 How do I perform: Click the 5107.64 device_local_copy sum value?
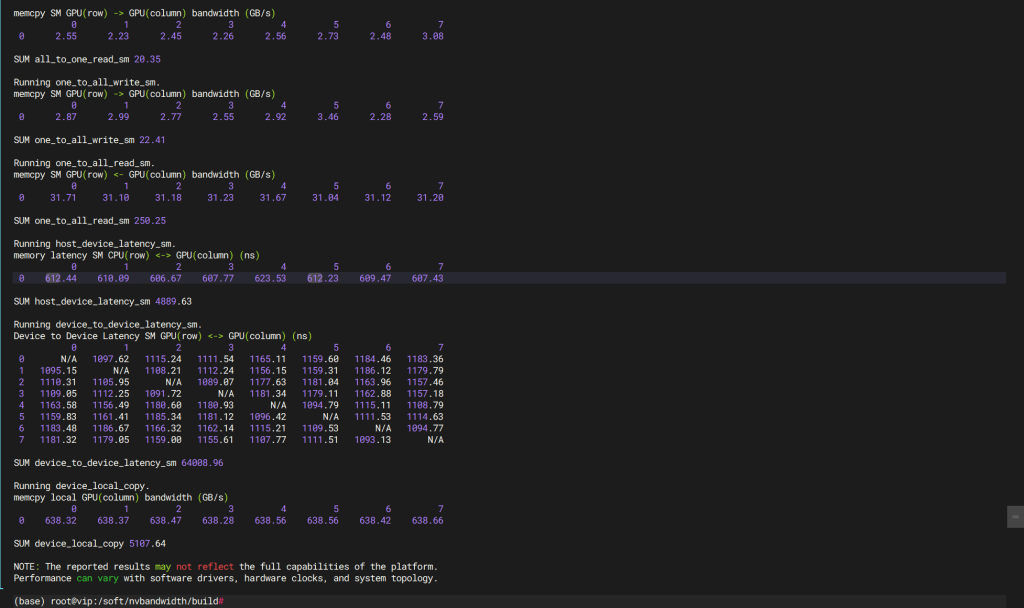[x=147, y=543]
